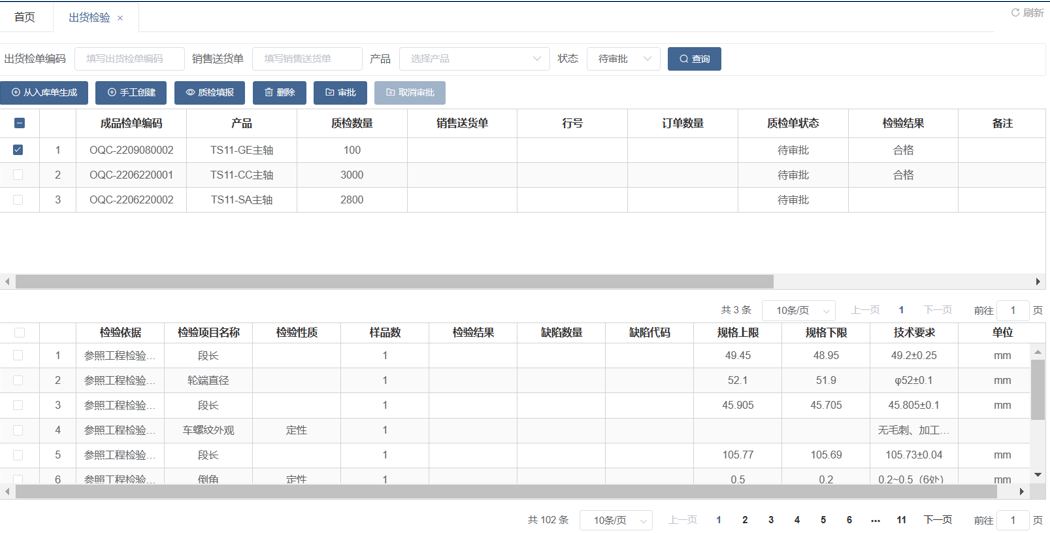Select cell TS11-CC主轴
The height and width of the screenshot is (533, 1050).
(x=242, y=175)
